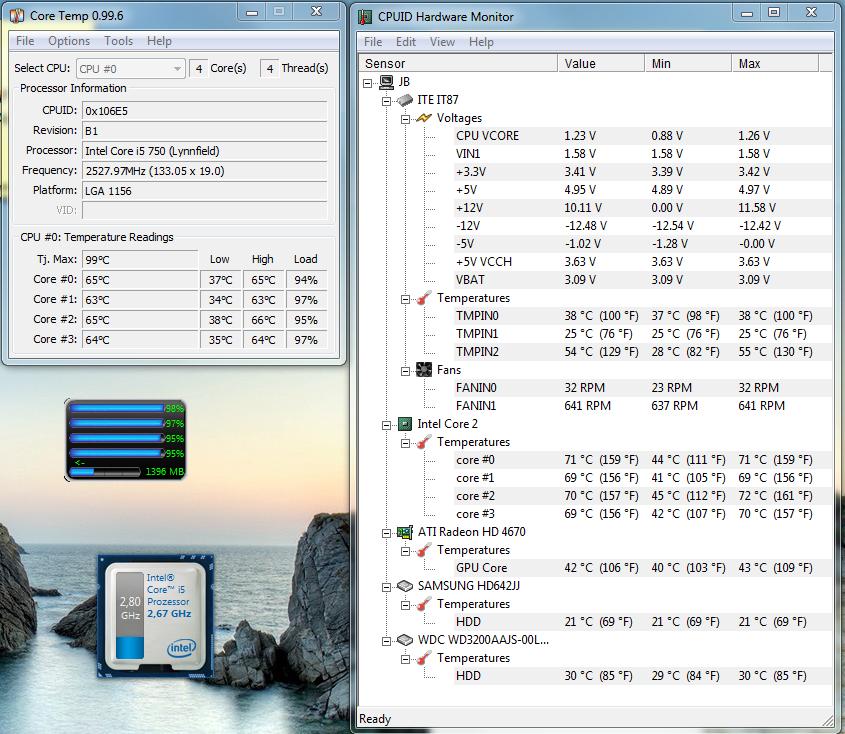845x734 pixels.
Task: Click the CPUID field 0x106E5
Action: click(205, 111)
